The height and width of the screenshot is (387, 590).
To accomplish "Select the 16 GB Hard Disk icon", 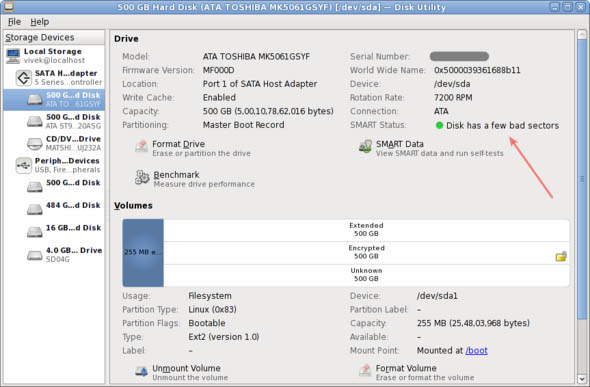I will (35, 232).
